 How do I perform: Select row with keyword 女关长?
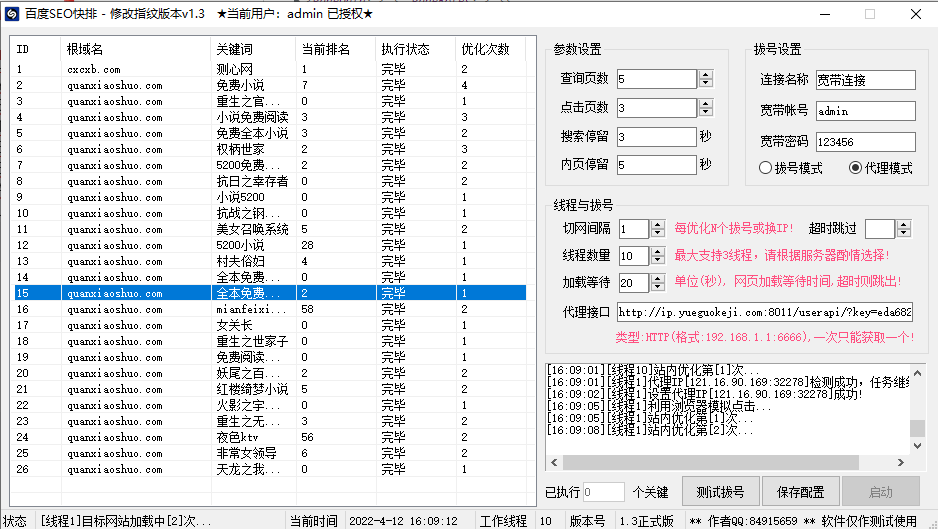point(269,326)
